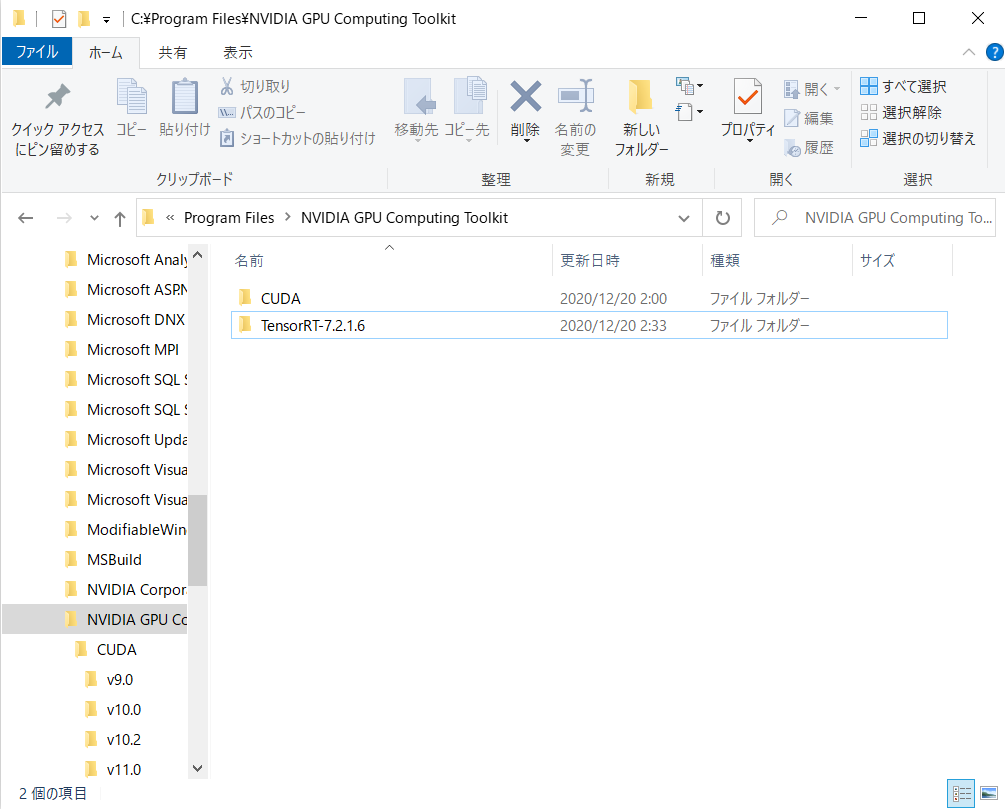This screenshot has width=1005, height=809.
Task: Click the Refresh button
Action: pyautogui.click(x=722, y=218)
